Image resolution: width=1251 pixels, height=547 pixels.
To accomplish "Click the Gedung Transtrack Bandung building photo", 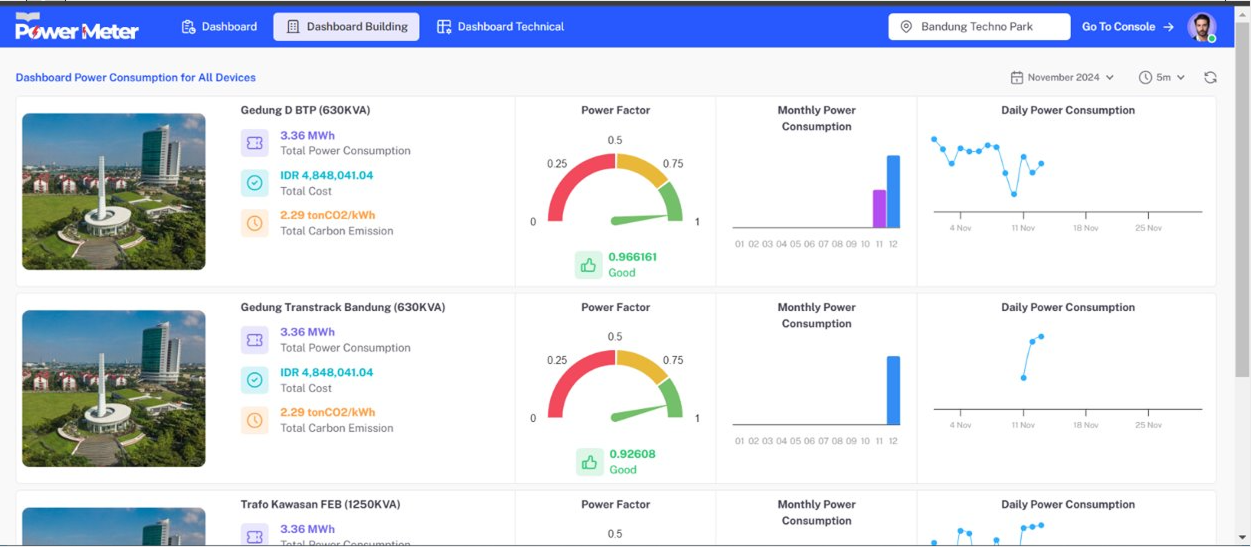I will pyautogui.click(x=114, y=388).
